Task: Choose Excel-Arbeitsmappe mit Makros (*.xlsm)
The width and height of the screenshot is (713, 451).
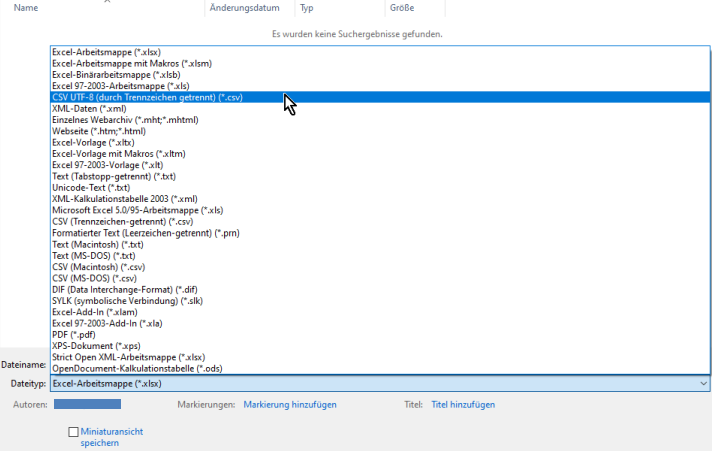Action: click(131, 63)
